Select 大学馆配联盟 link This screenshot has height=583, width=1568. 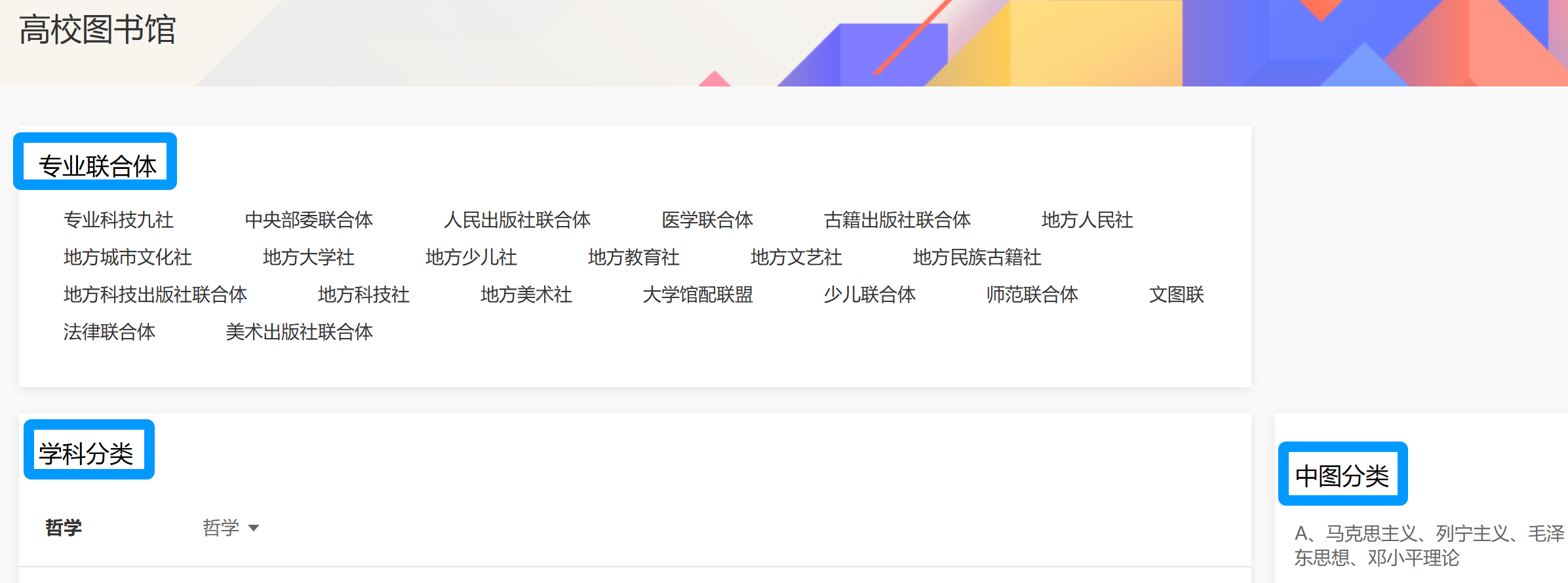pos(698,295)
